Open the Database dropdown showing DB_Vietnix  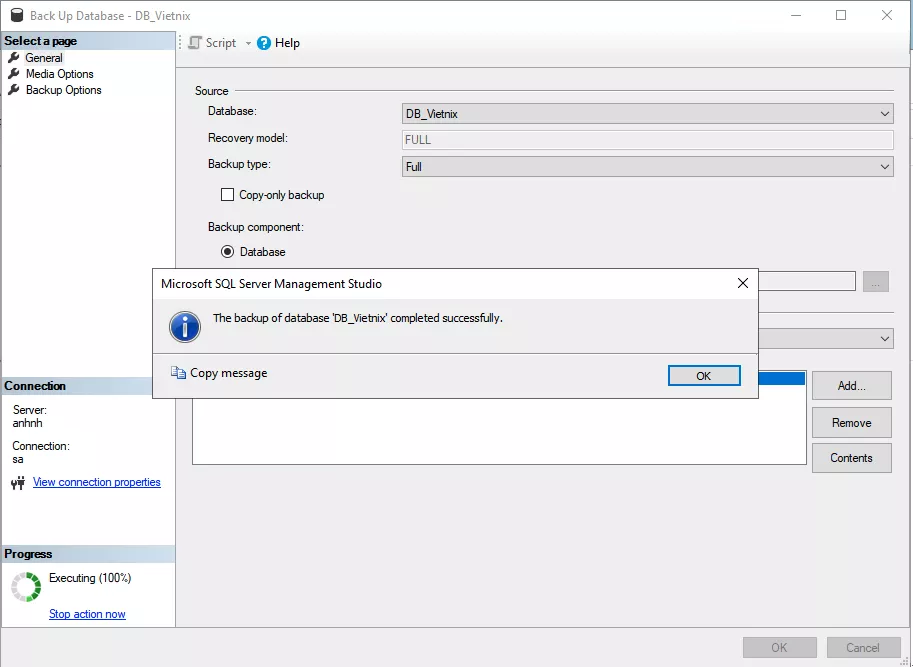[647, 114]
